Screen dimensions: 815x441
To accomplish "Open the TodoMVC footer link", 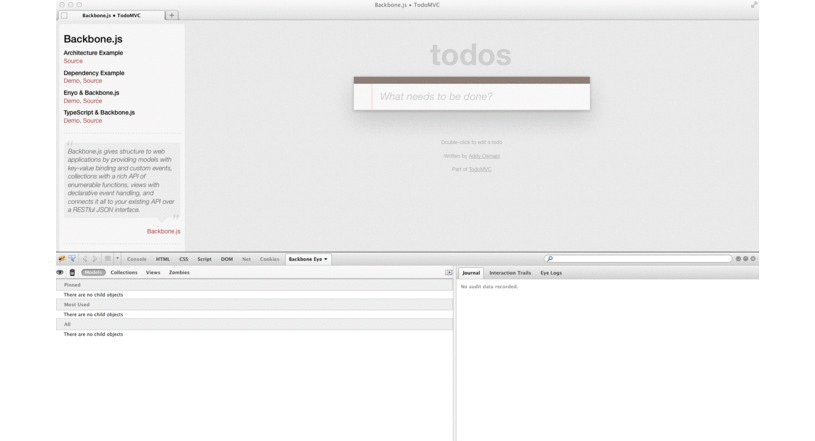I will [x=480, y=170].
